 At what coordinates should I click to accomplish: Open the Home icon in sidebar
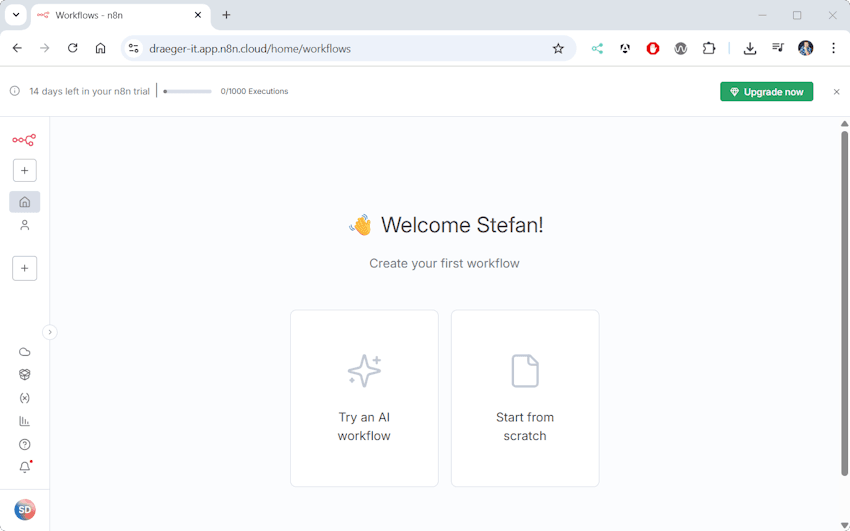24,202
